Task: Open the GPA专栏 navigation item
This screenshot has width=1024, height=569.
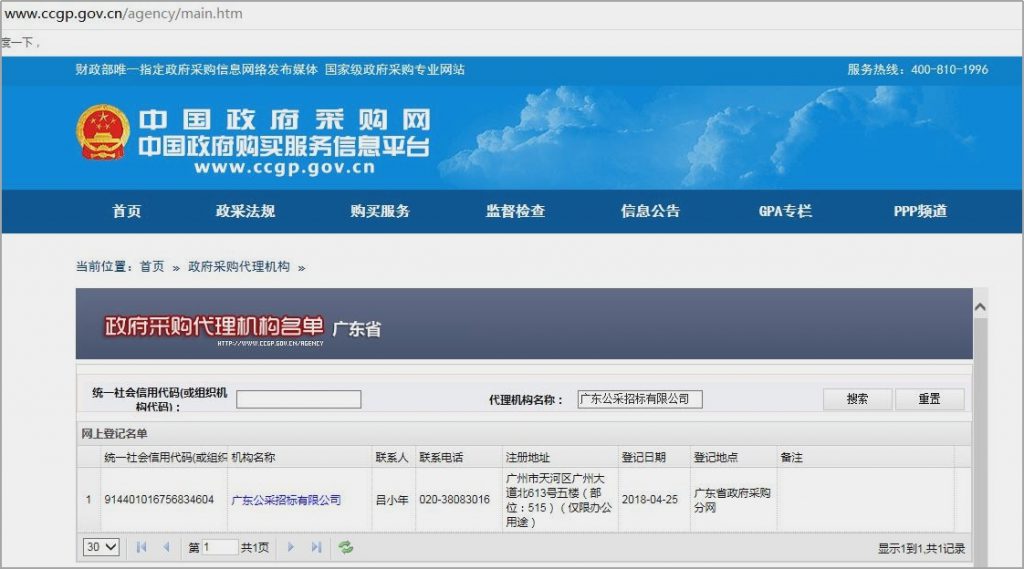Action: [x=785, y=211]
